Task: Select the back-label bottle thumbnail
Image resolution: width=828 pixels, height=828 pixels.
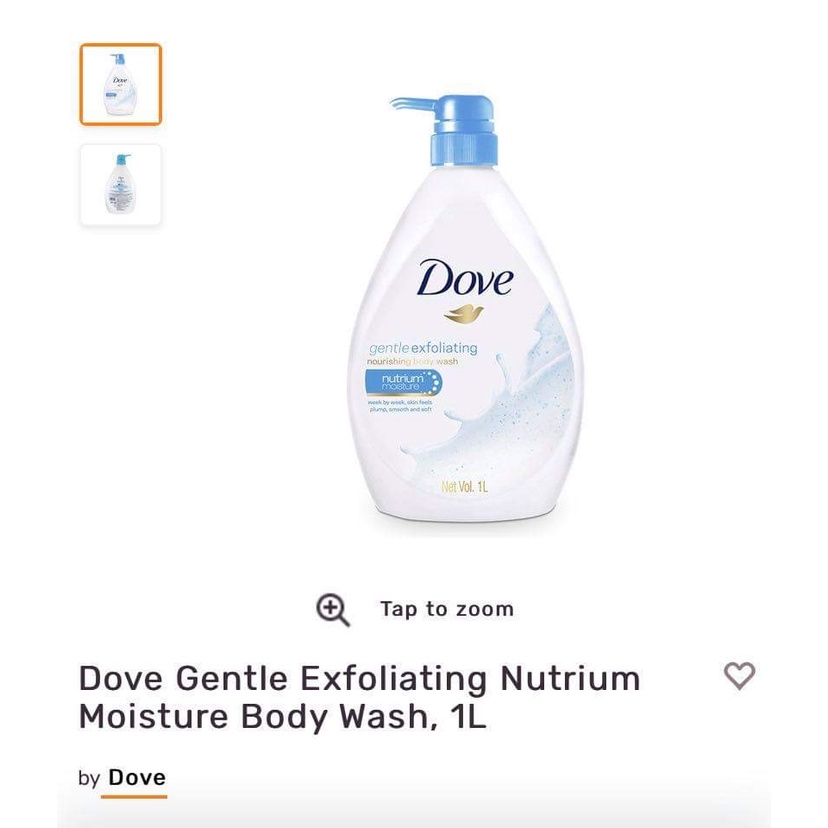Action: [120, 184]
